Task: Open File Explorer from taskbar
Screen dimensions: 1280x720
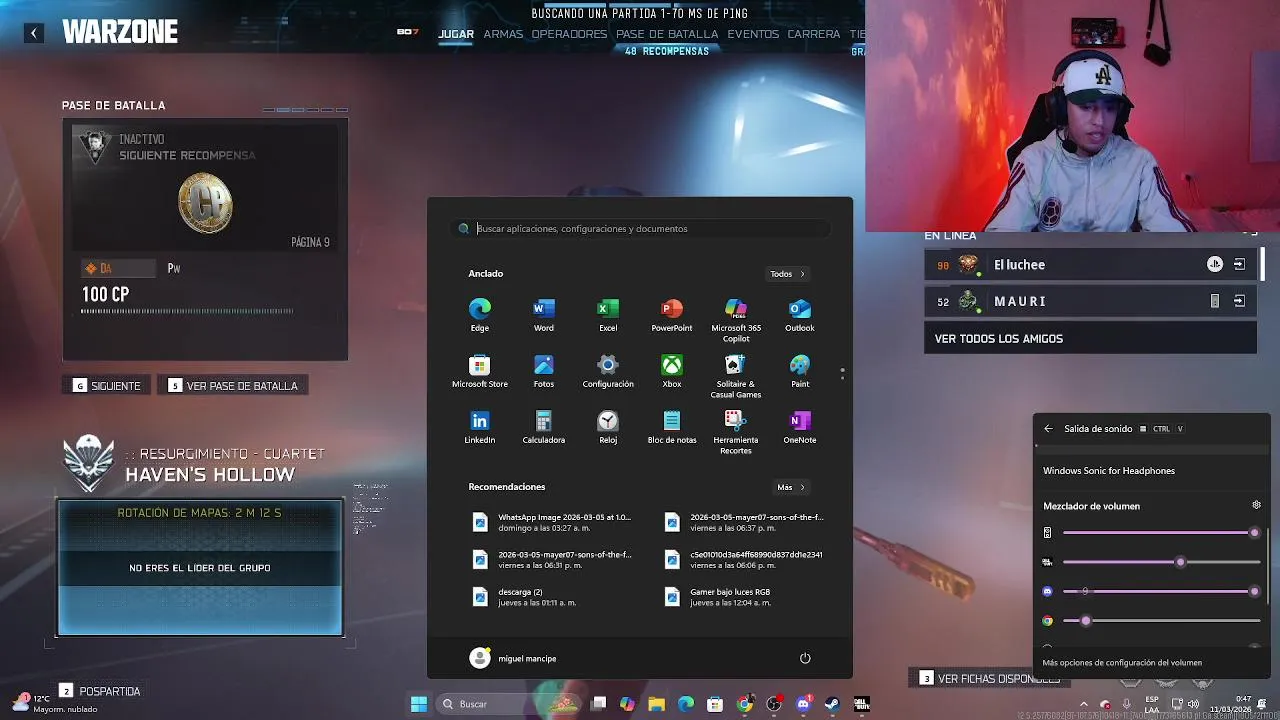Action: [x=657, y=704]
